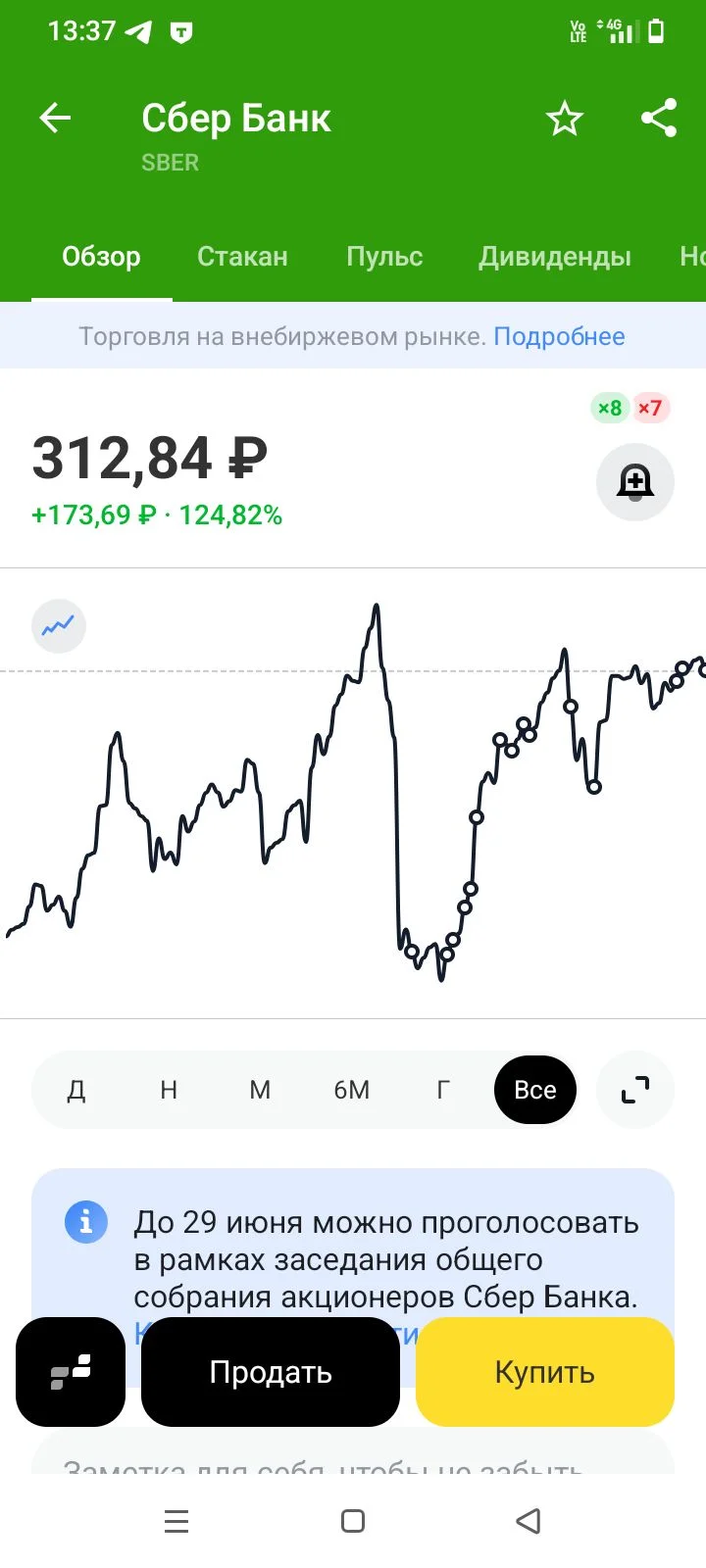Open the Стакан tab
The width and height of the screenshot is (706, 1568).
coord(242,257)
